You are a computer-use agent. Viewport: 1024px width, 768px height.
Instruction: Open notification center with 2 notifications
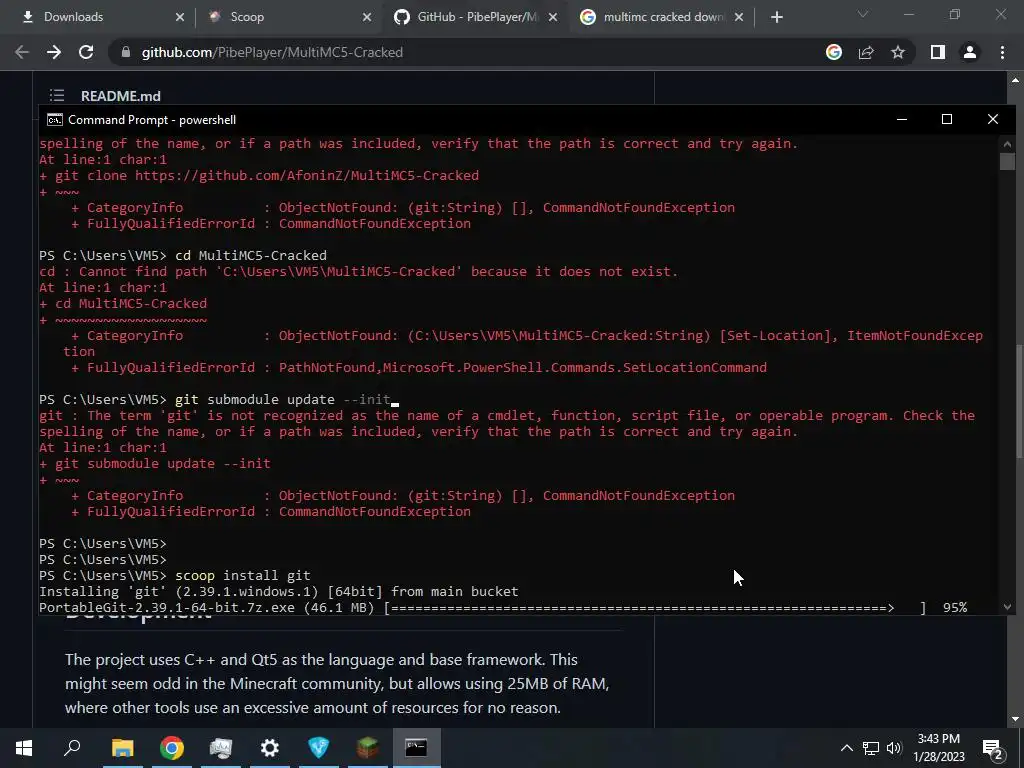993,748
